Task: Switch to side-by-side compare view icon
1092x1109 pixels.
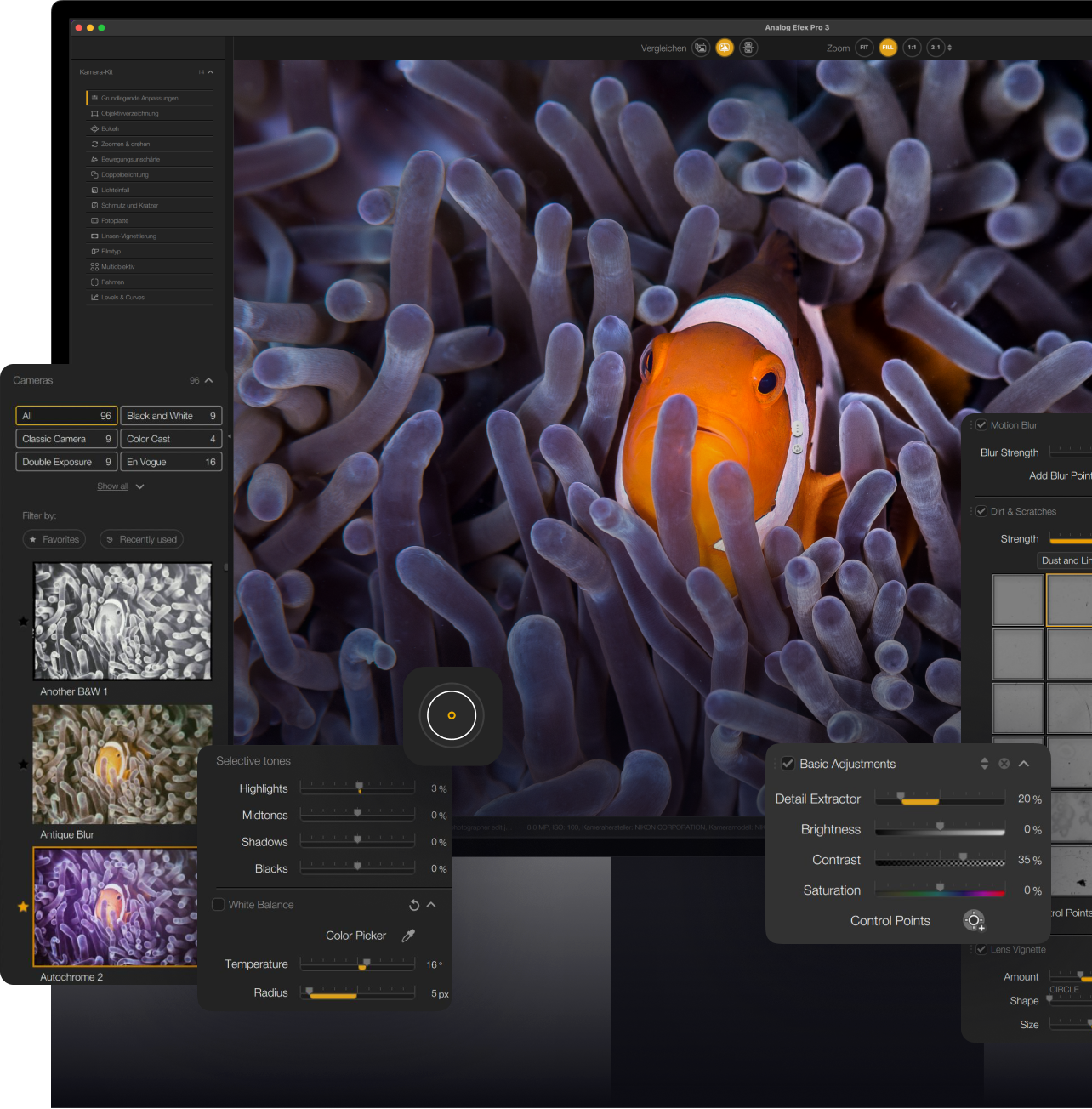Action: coord(748,48)
